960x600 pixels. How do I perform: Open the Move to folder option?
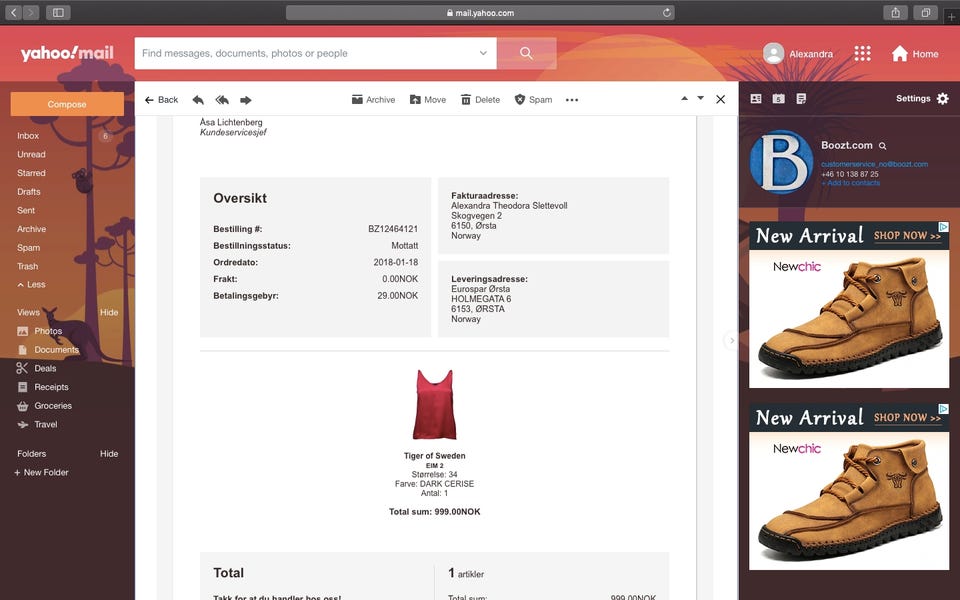point(428,100)
